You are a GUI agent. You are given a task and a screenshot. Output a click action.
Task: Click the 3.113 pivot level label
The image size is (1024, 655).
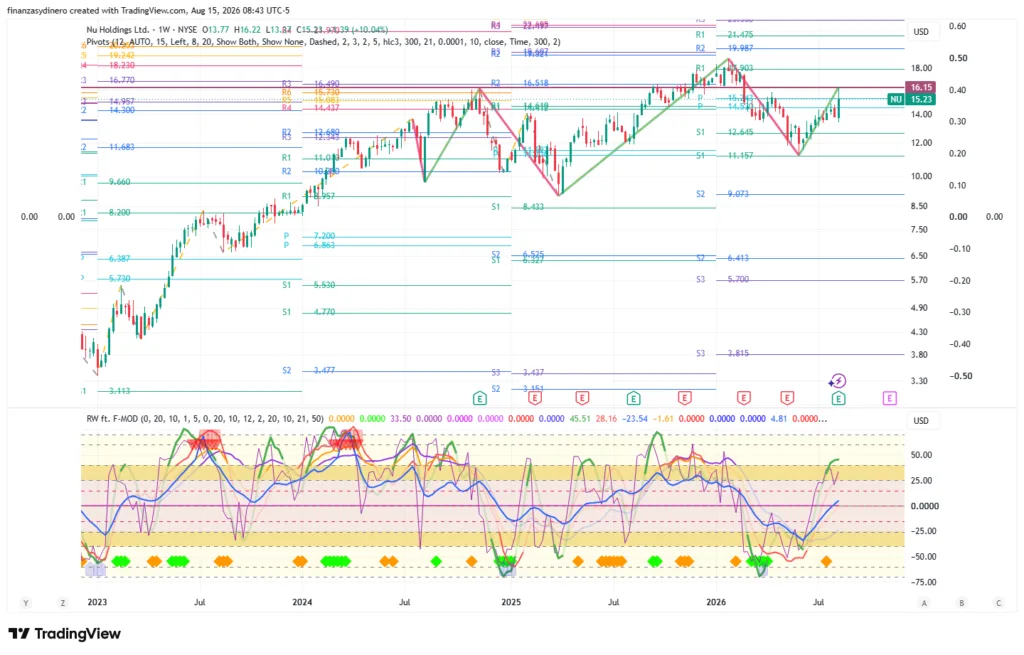click(120, 391)
